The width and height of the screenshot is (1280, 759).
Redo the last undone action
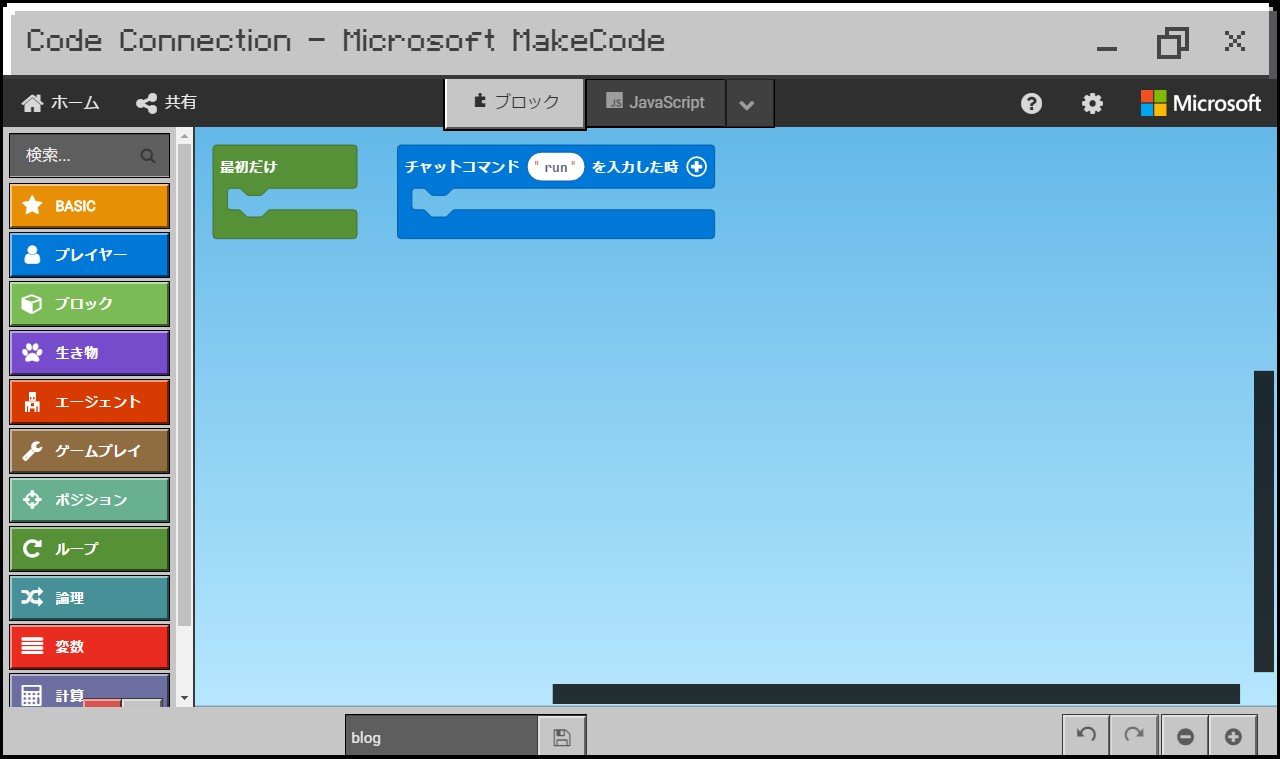(1134, 736)
